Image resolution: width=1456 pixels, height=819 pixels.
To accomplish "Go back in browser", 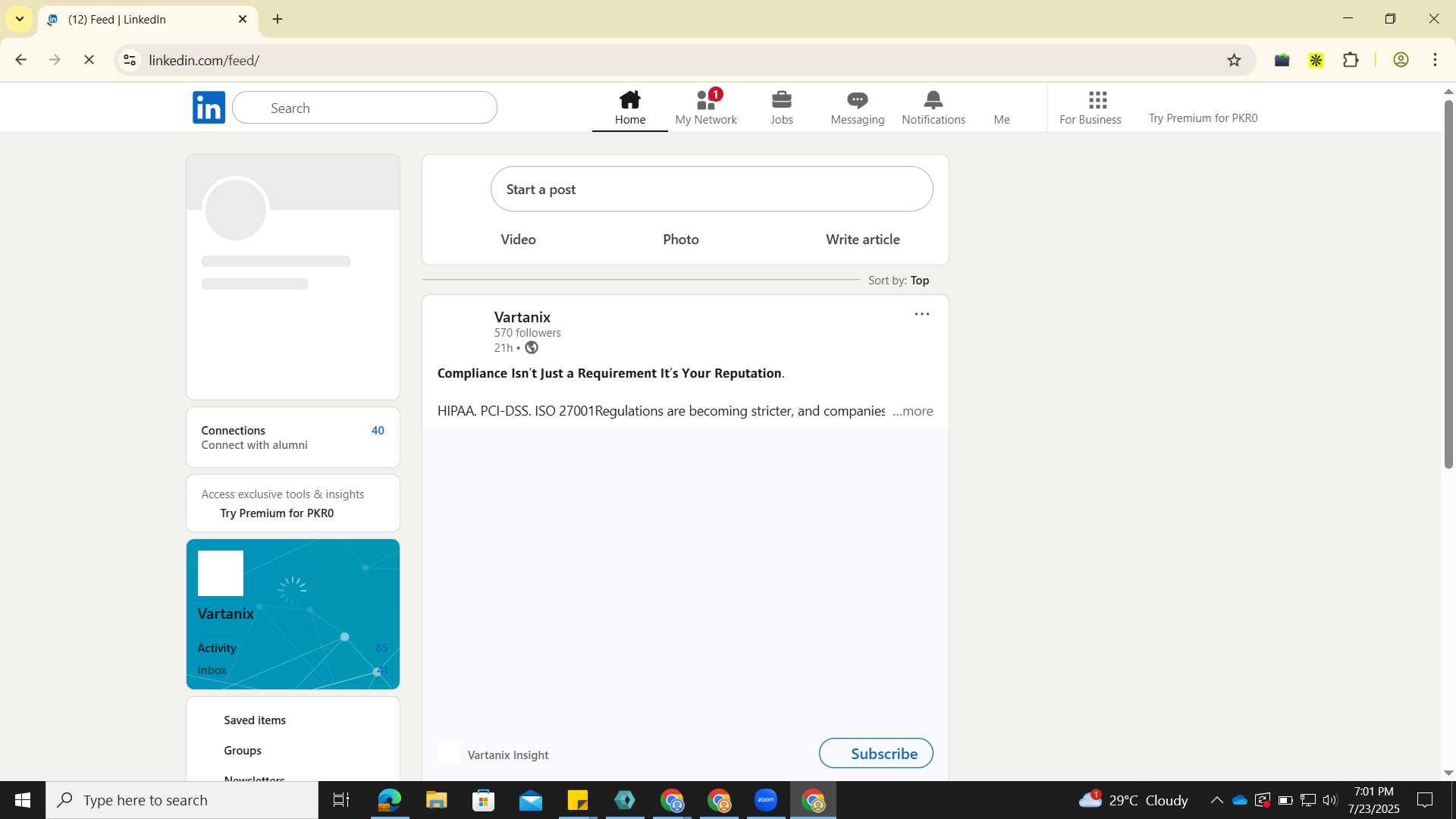I will pos(21,60).
